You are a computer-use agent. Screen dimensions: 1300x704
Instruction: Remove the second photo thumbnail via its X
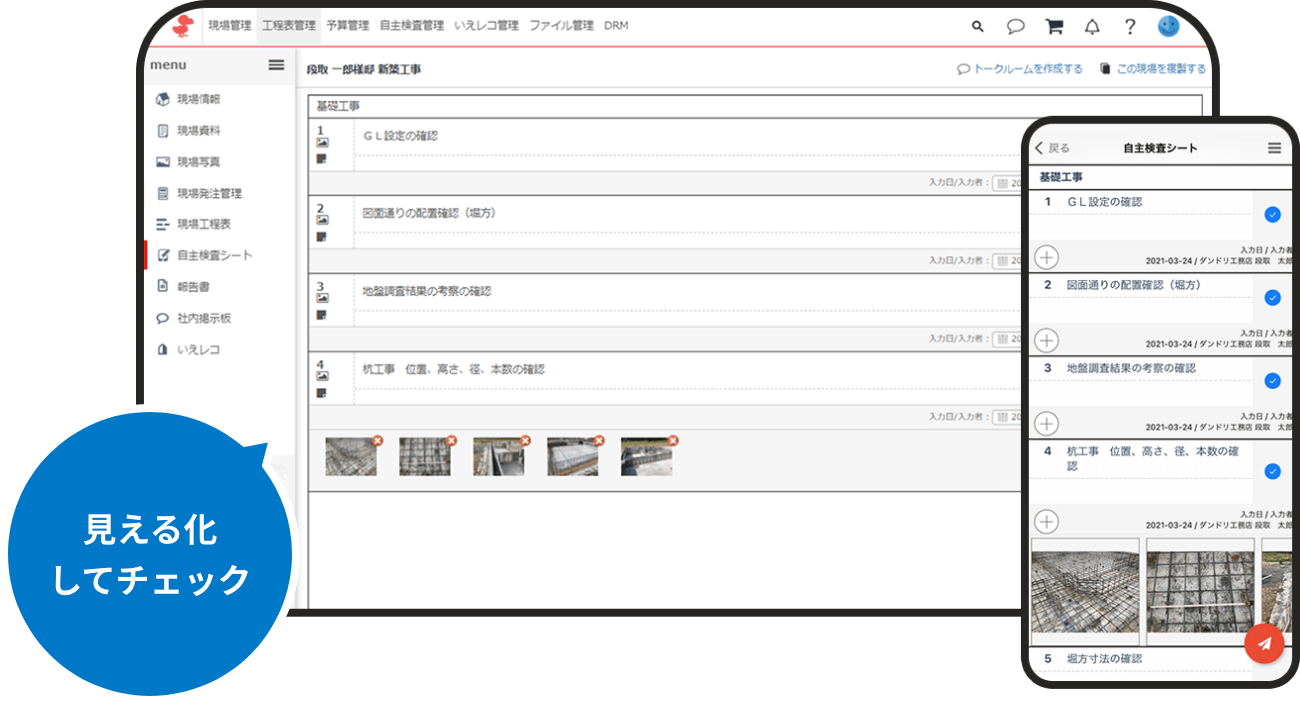click(x=451, y=440)
